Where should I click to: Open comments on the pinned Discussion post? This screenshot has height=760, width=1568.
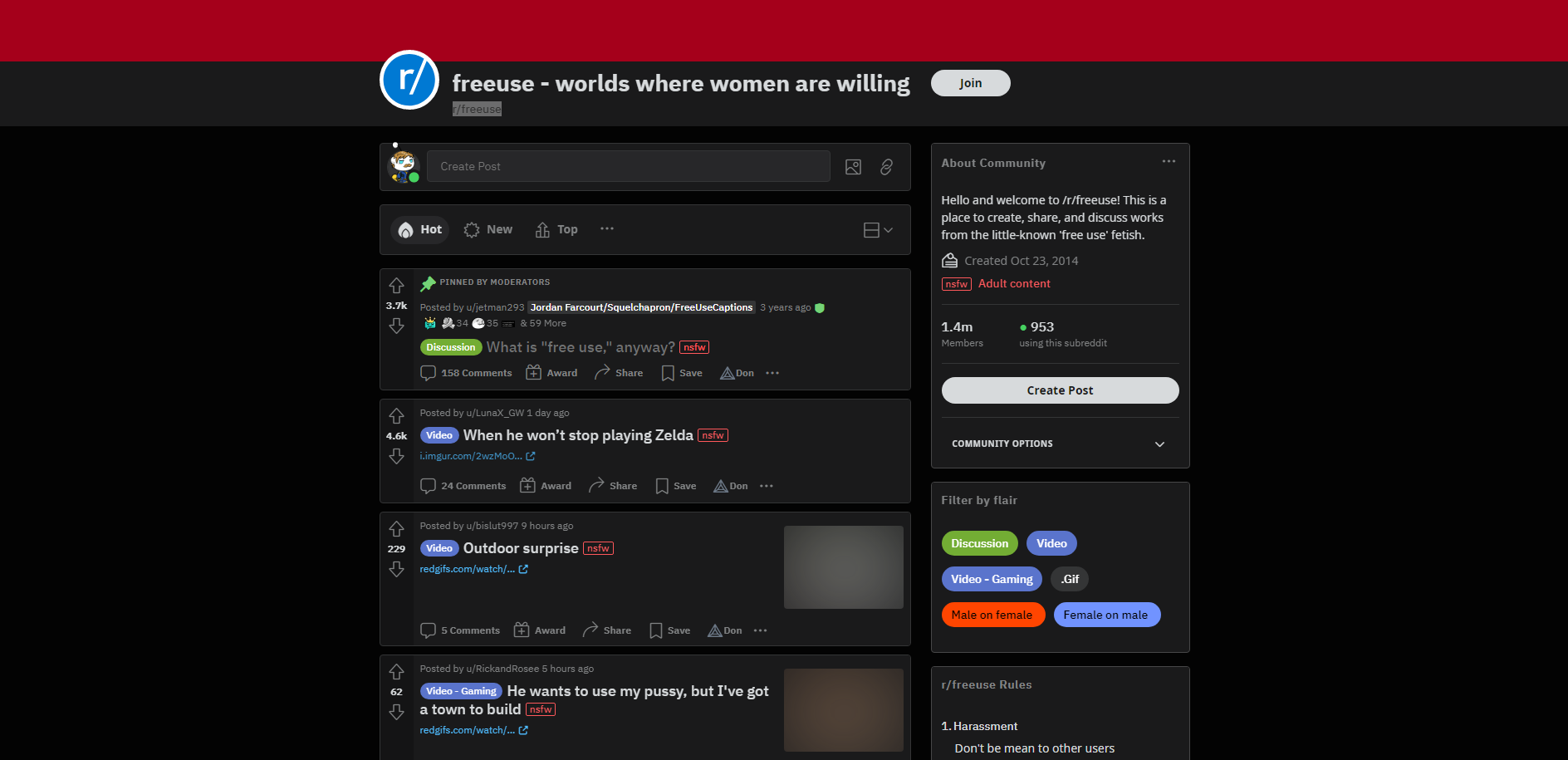(466, 373)
